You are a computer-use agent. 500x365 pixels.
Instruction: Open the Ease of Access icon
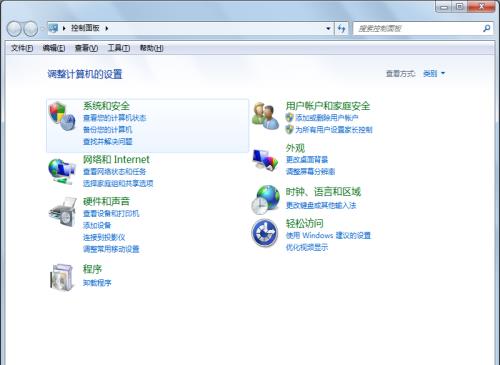pyautogui.click(x=265, y=233)
